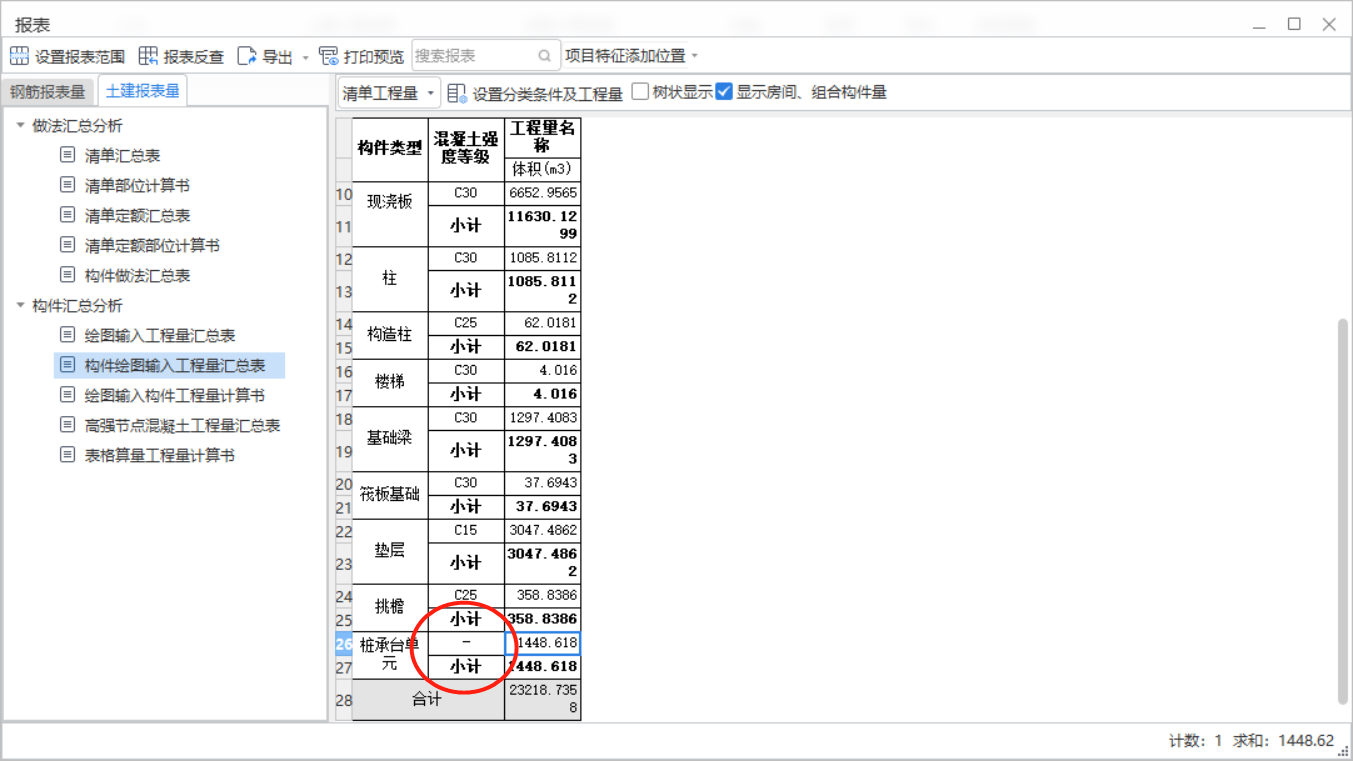This screenshot has height=761, width=1353.
Task: Close the 报表 window
Action: [x=1329, y=24]
